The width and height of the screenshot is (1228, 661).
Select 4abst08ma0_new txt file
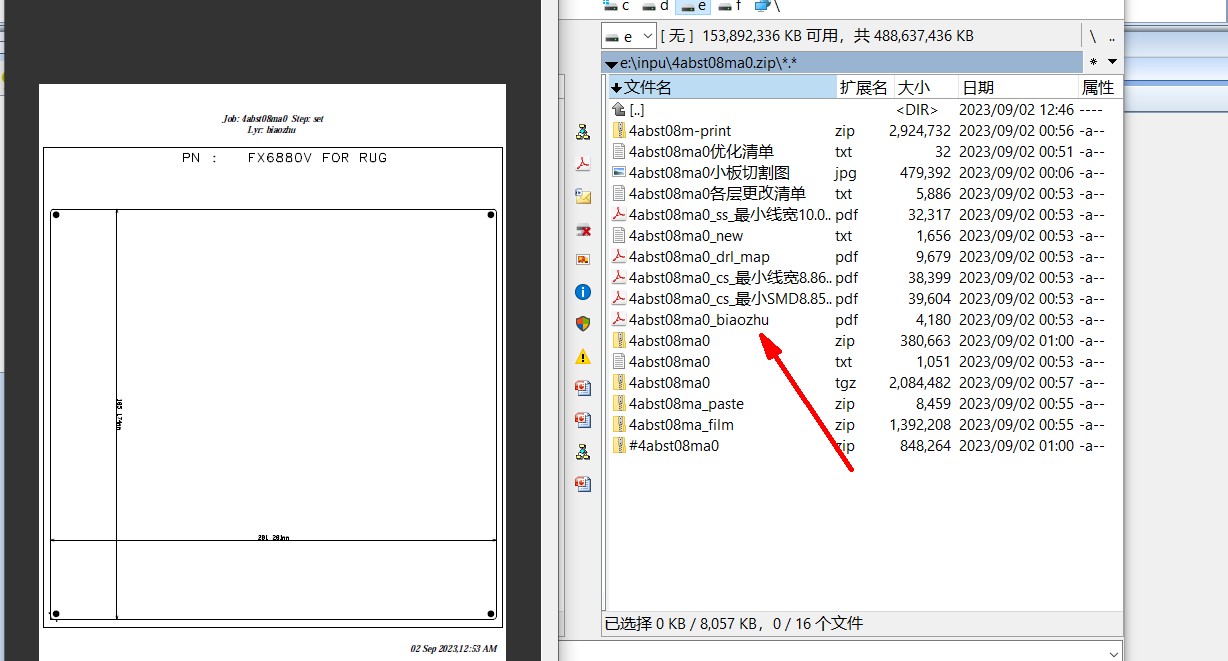(686, 236)
